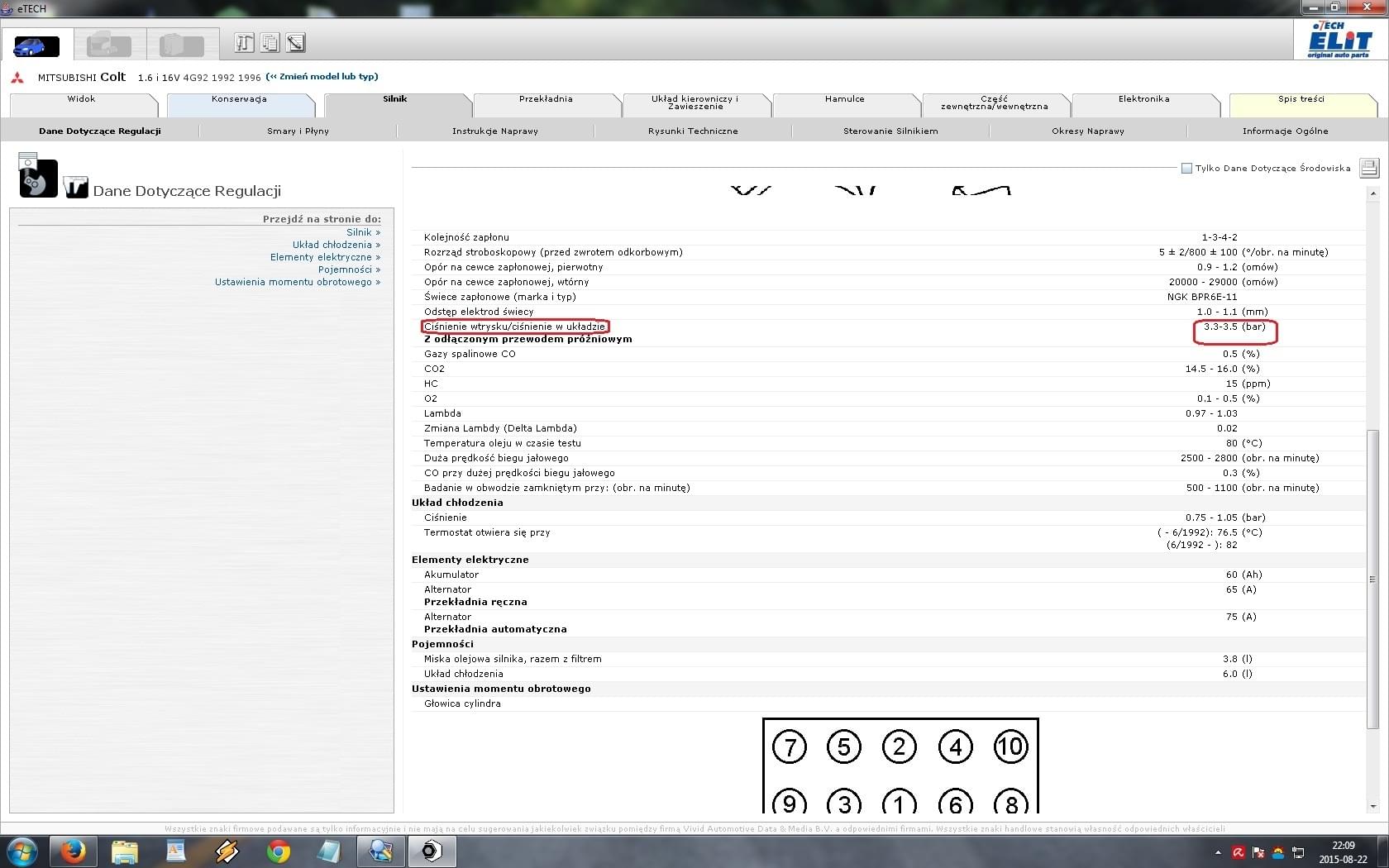Click the copy documents toolbar icon
Viewport: 1389px width, 868px height.
click(270, 43)
